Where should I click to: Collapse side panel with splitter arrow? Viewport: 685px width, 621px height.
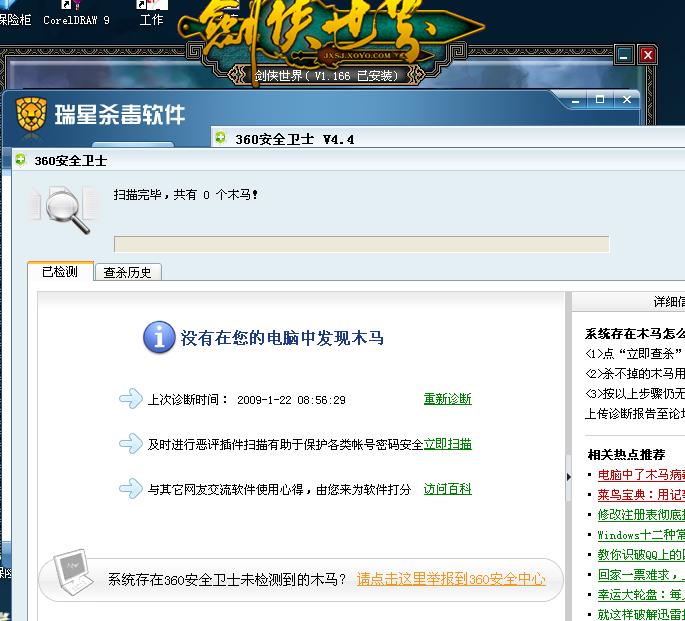point(568,477)
